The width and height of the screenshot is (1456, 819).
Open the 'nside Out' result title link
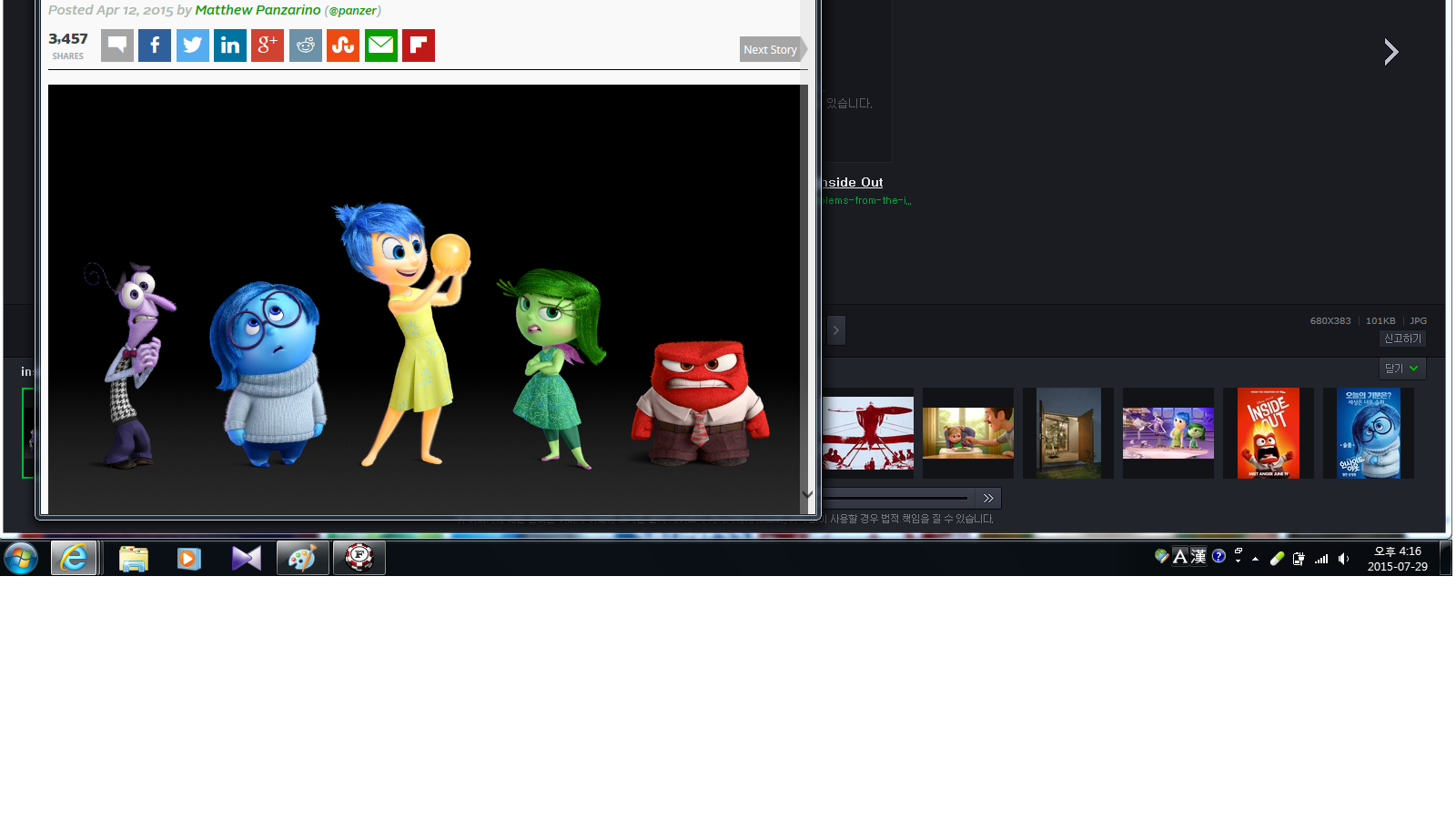tap(853, 182)
